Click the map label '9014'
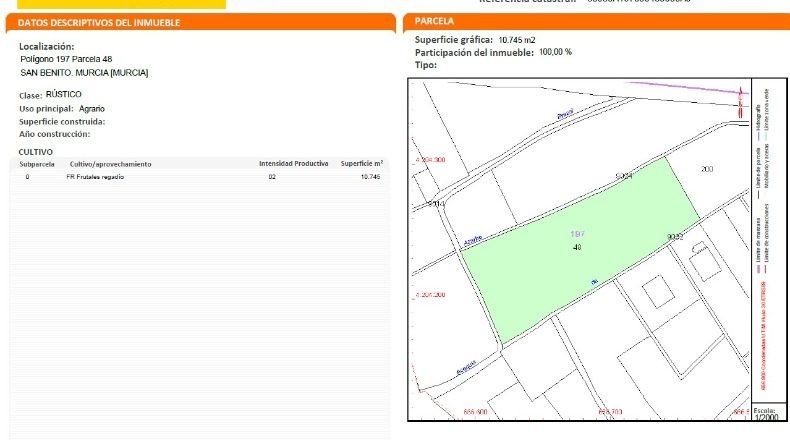790x440 pixels. click(x=436, y=204)
